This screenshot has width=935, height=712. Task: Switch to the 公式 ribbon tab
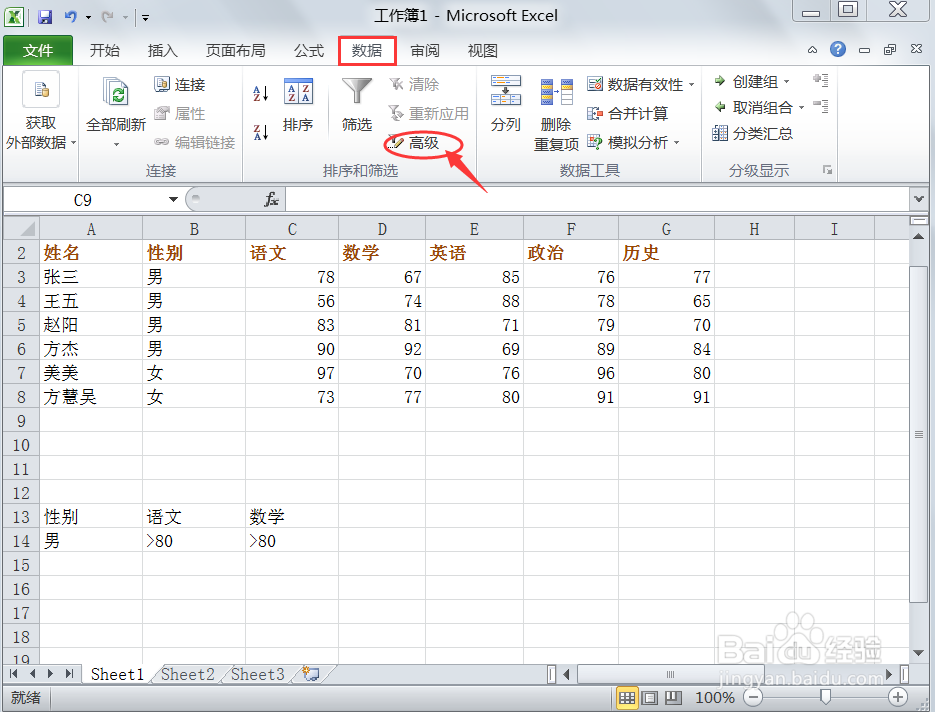pos(308,50)
